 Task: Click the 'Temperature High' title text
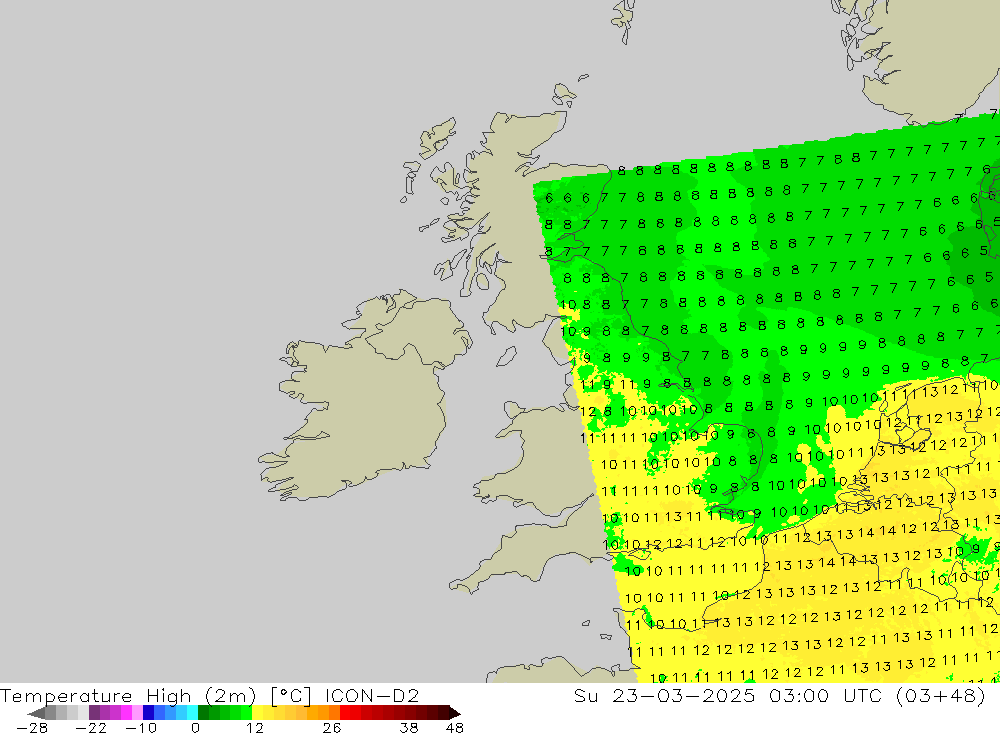[96, 695]
